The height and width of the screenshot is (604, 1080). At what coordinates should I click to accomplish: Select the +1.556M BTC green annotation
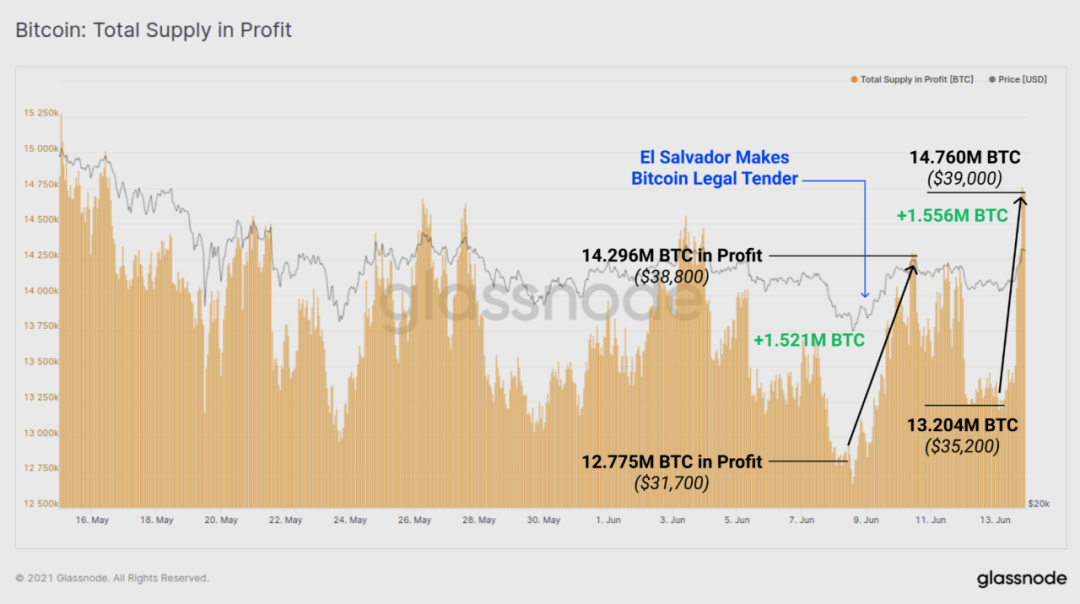955,215
